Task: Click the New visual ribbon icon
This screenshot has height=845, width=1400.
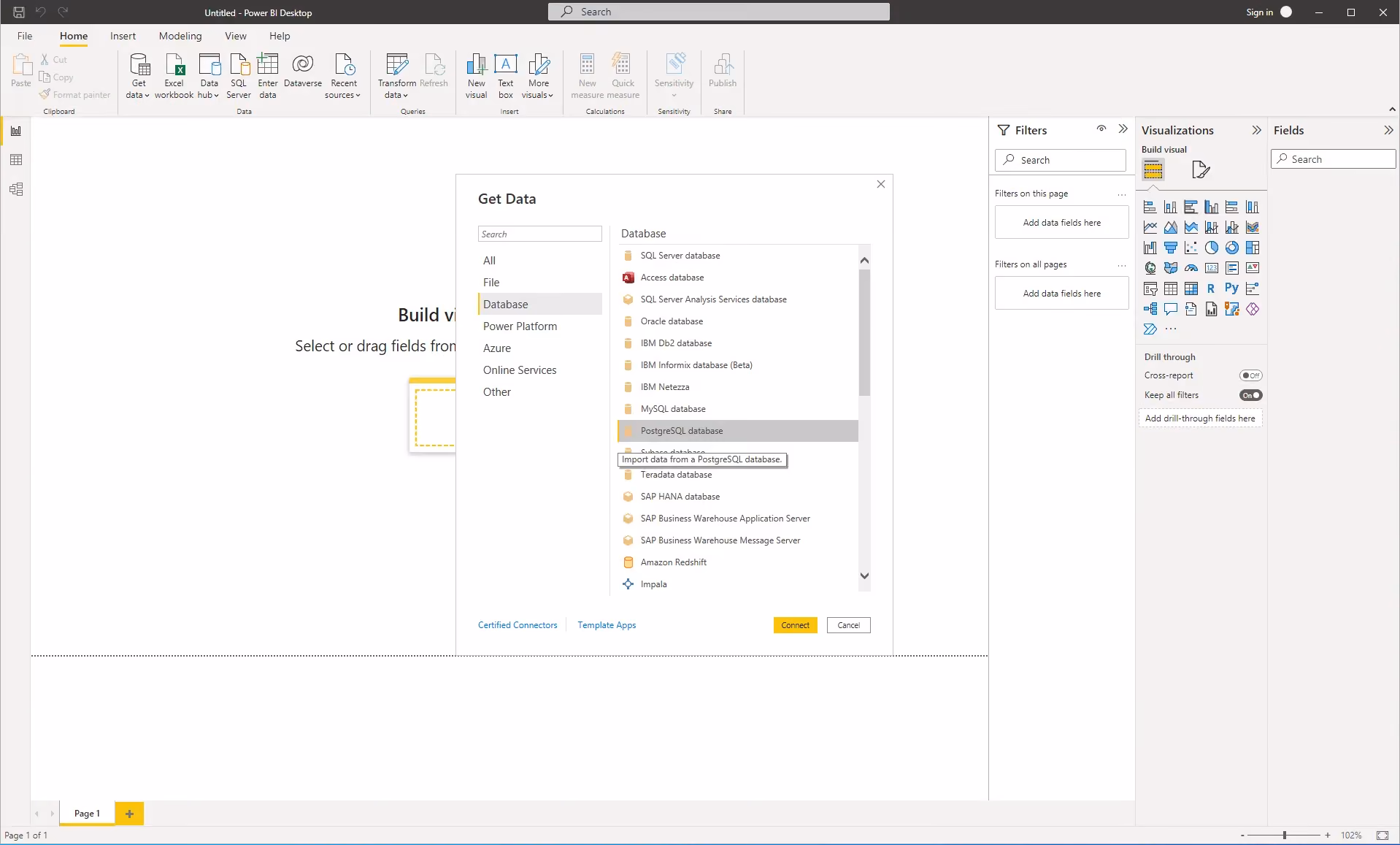Action: tap(477, 76)
